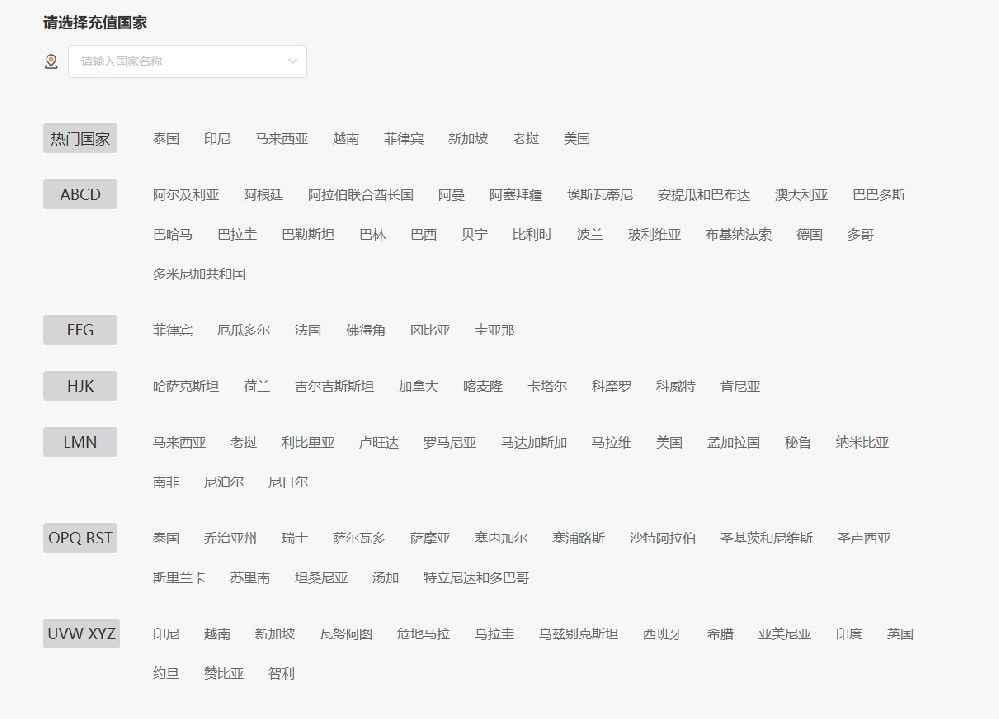The width and height of the screenshot is (999, 719).
Task: Choose 马来西亚 in the LMN row
Action: tap(180, 443)
